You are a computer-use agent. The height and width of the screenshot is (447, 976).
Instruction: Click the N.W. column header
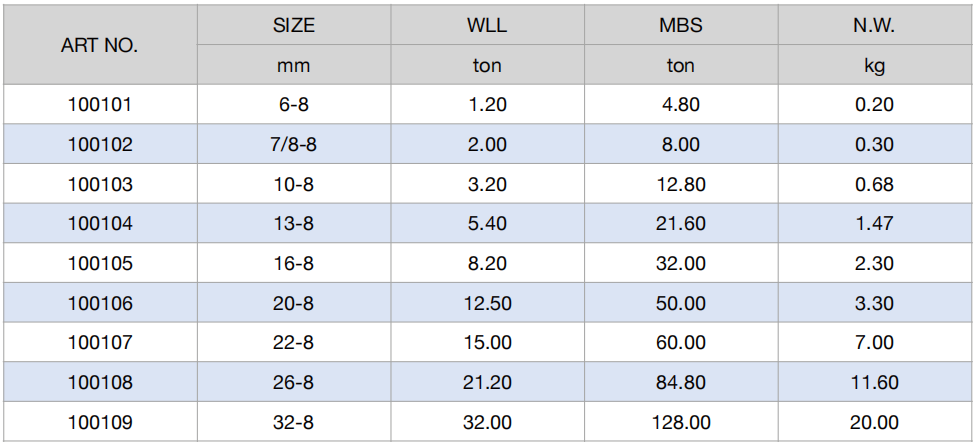(874, 26)
